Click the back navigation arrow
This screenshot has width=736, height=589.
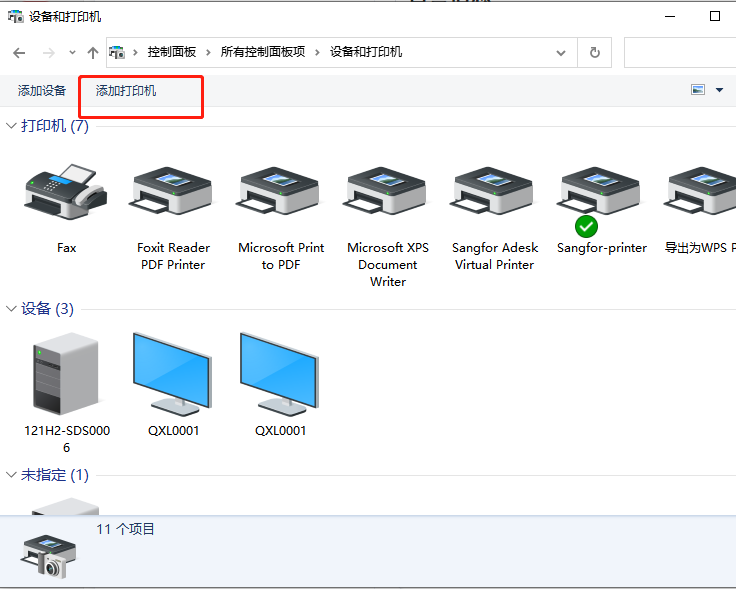coord(19,53)
